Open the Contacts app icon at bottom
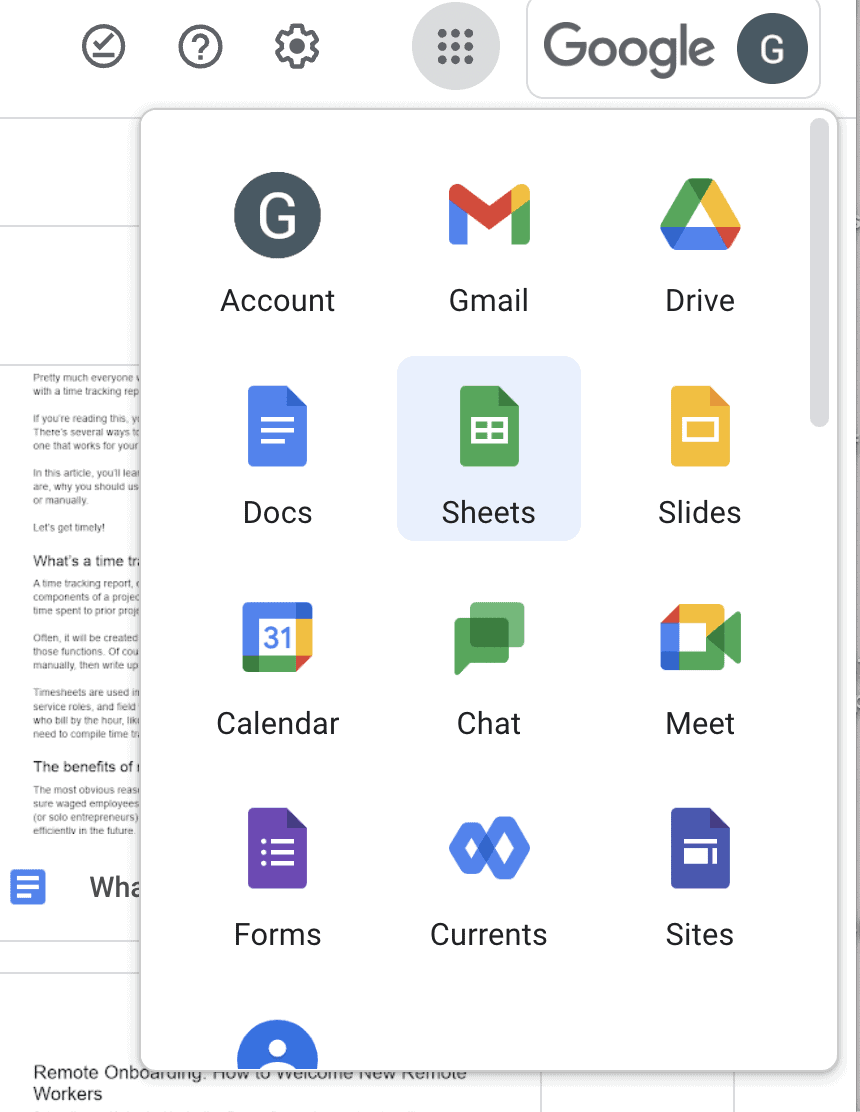 tap(277, 1045)
